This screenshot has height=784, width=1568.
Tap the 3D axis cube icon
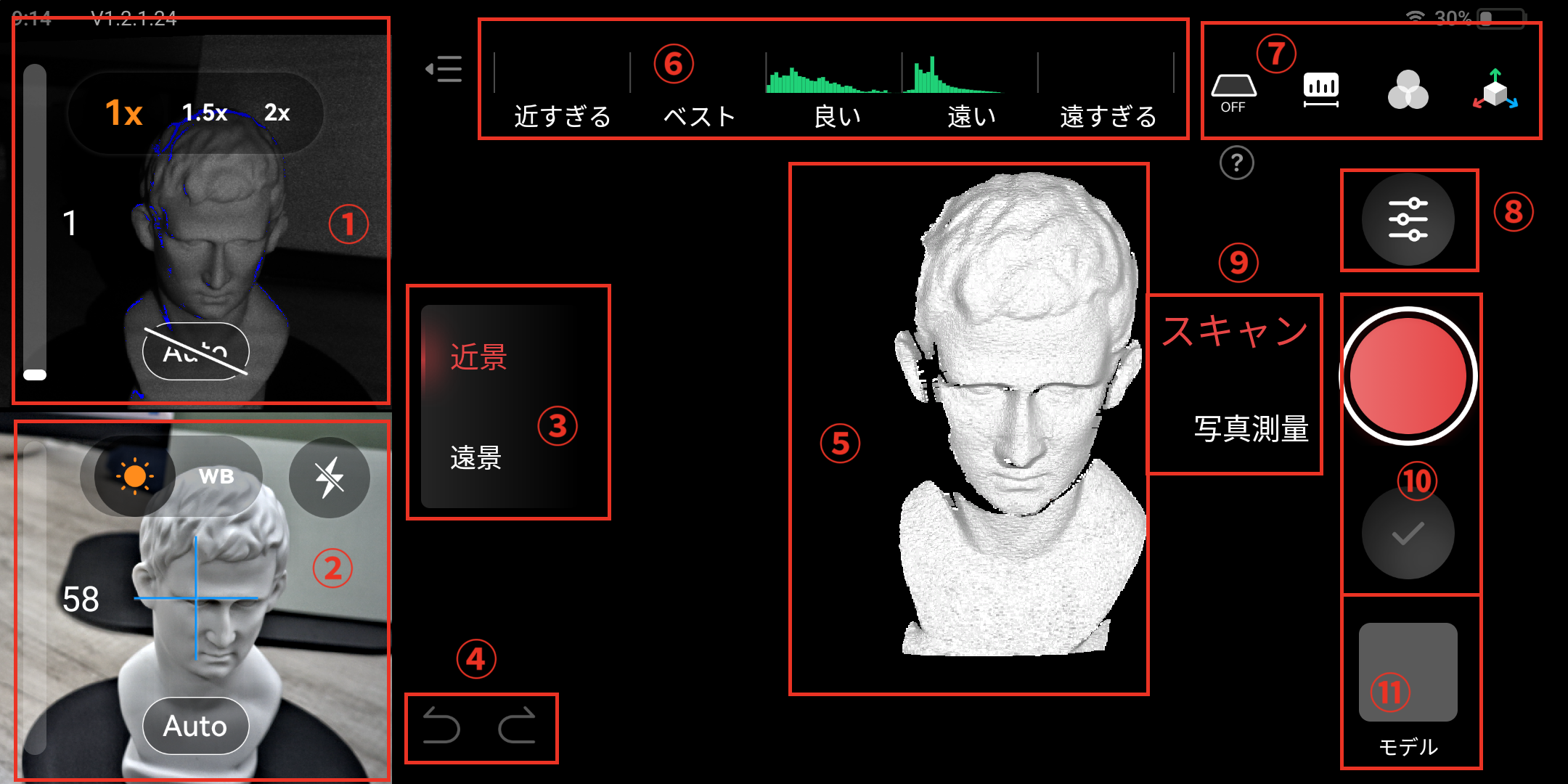coord(1495,90)
